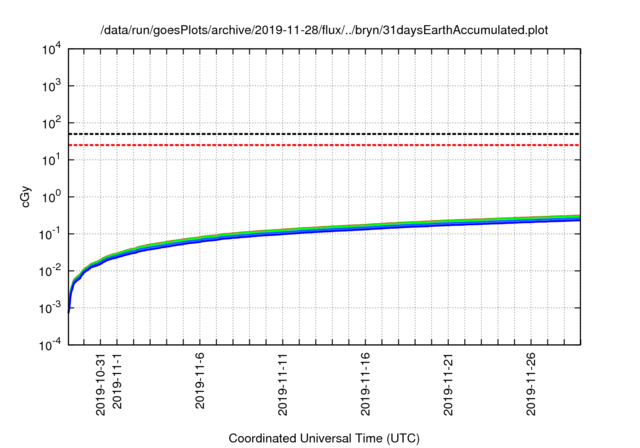Select the 2019-11-16 date tick label
Viewport: 640px width, 448px height.
tap(366, 378)
